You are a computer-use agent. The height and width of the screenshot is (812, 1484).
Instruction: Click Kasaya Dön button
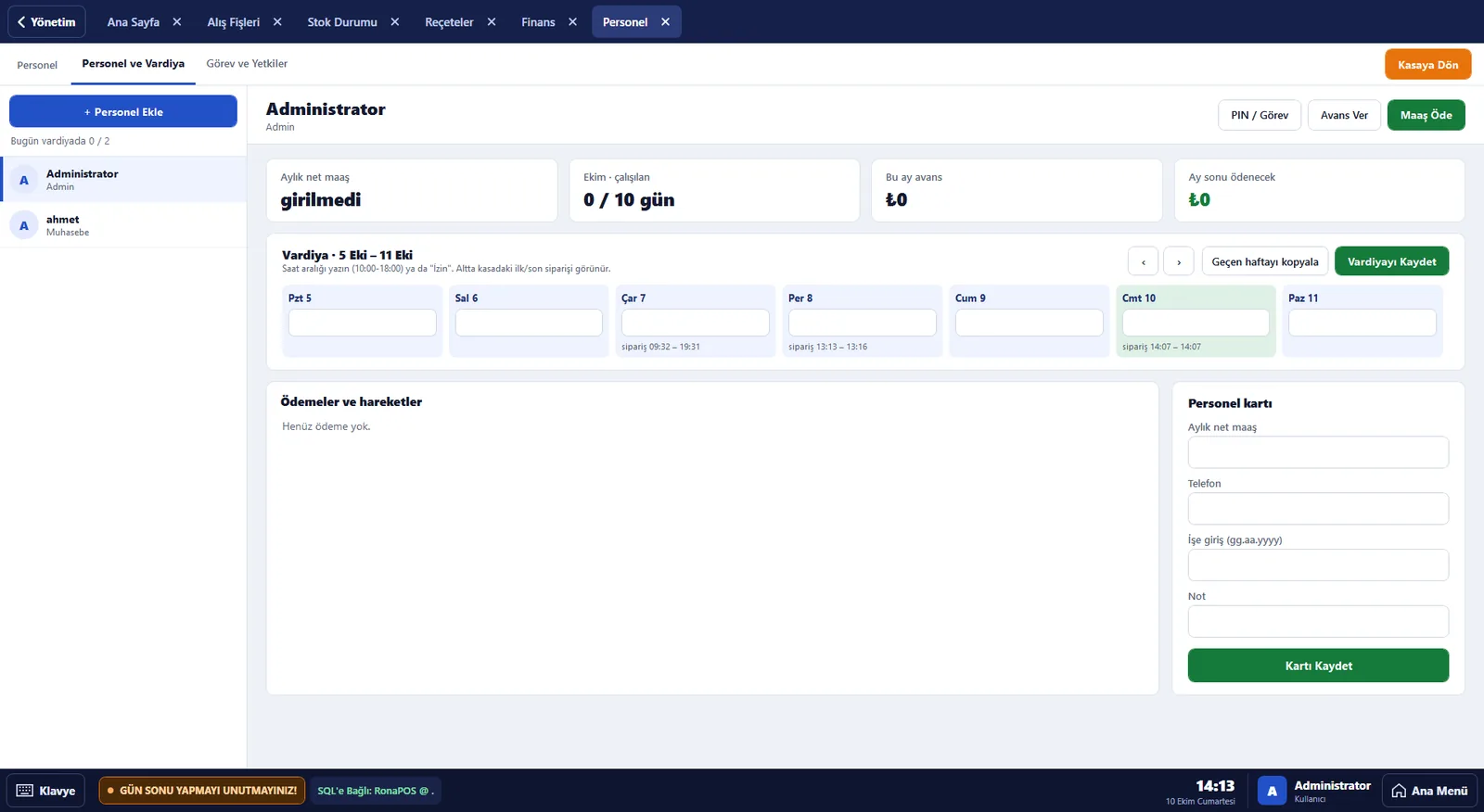tap(1427, 65)
